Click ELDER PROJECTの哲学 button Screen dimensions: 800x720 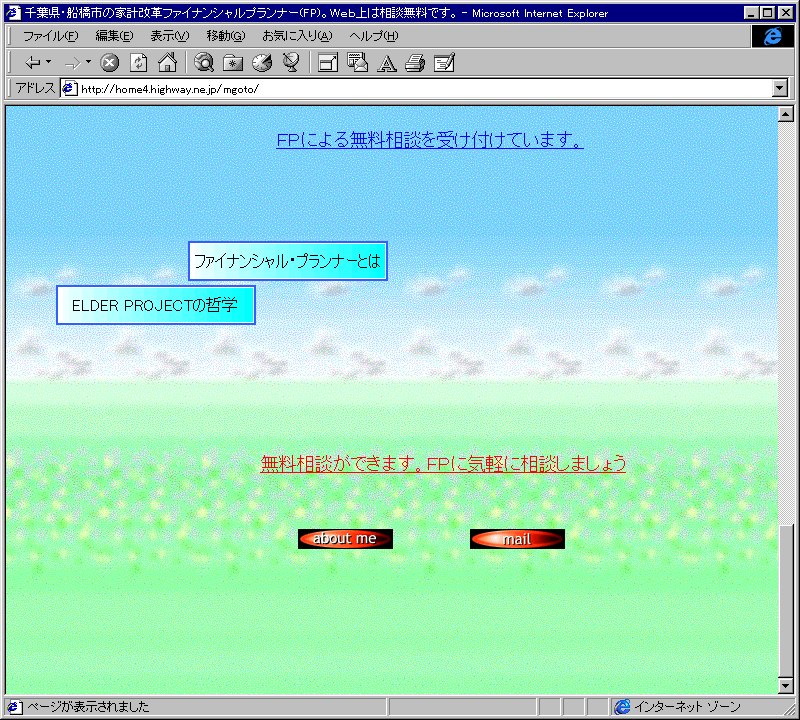pyautogui.click(x=156, y=305)
